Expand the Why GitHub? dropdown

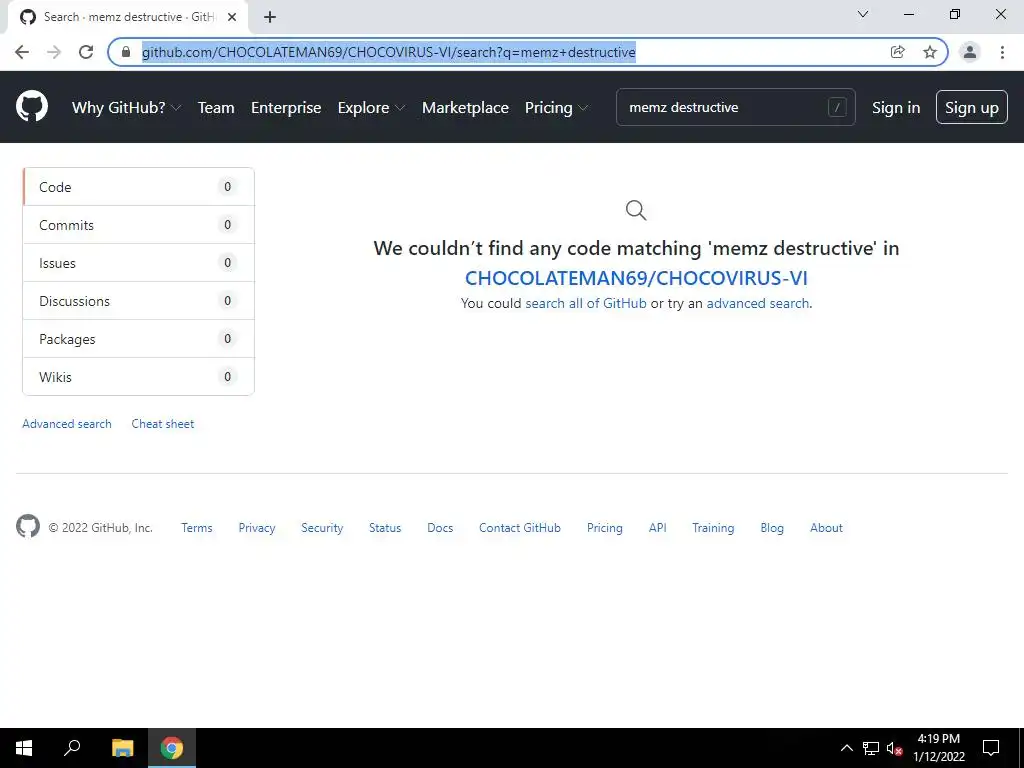[126, 108]
